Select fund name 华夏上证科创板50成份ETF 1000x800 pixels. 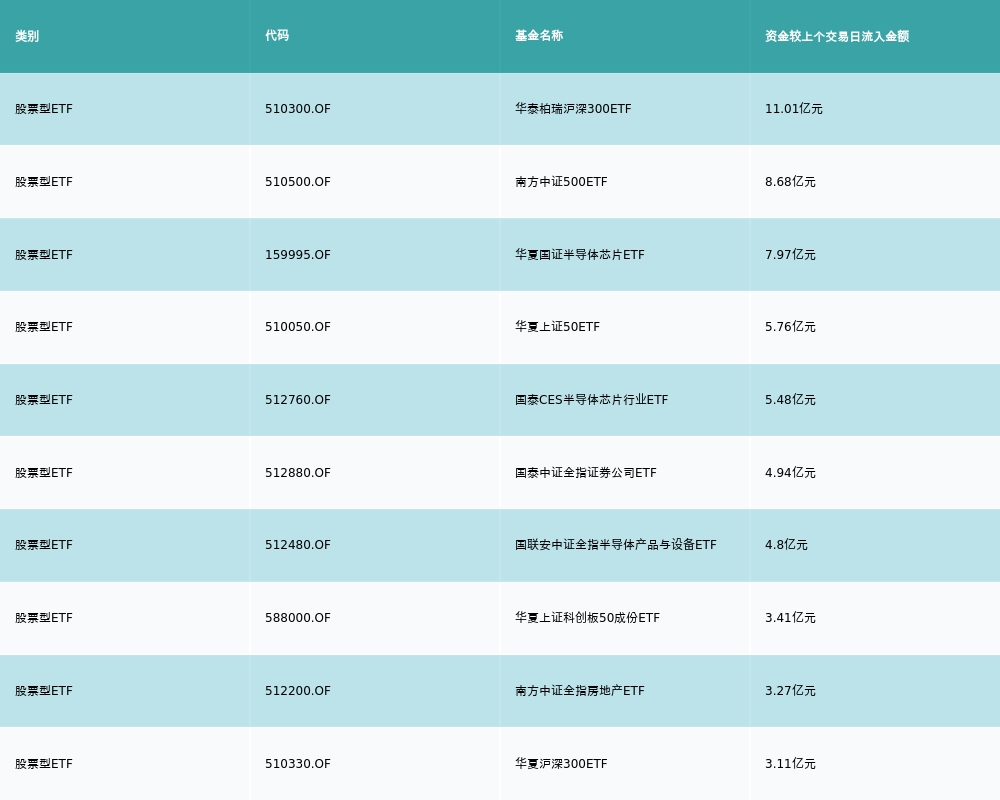587,618
